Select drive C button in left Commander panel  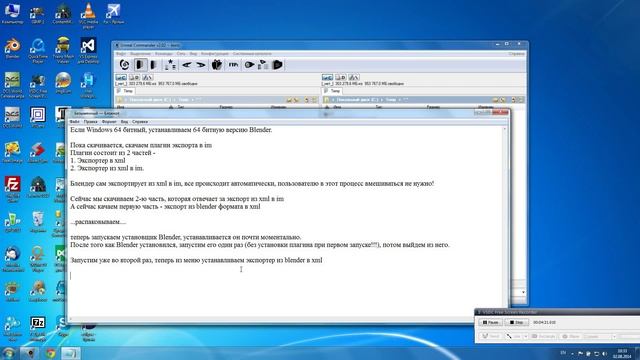click(x=121, y=77)
